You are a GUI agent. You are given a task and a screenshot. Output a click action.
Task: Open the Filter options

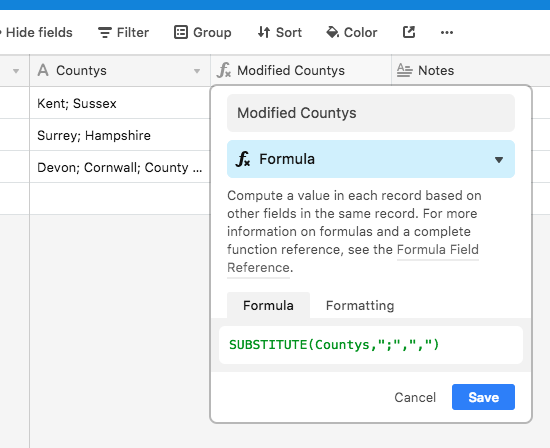(123, 33)
